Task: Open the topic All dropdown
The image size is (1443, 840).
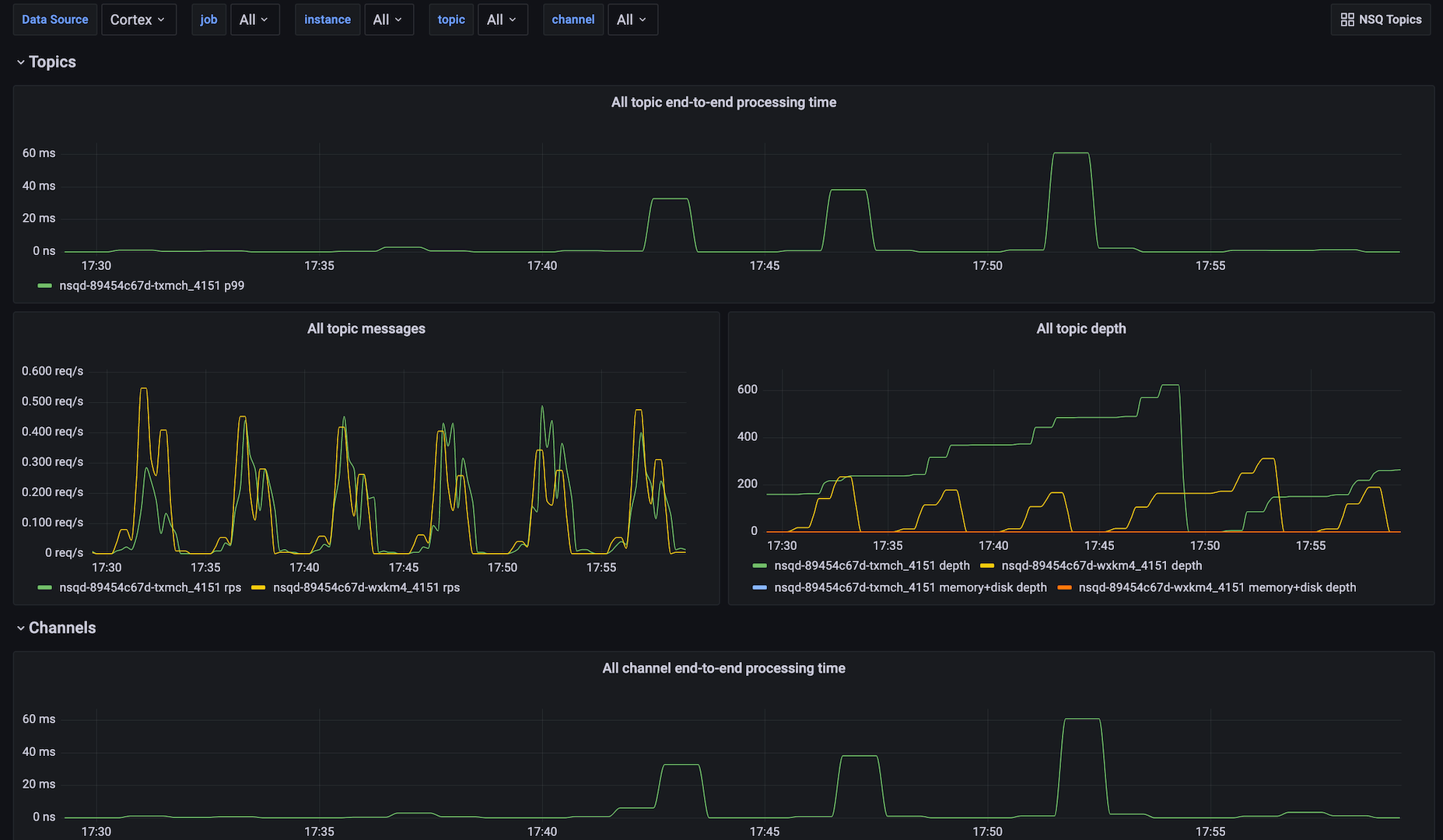Action: tap(503, 19)
